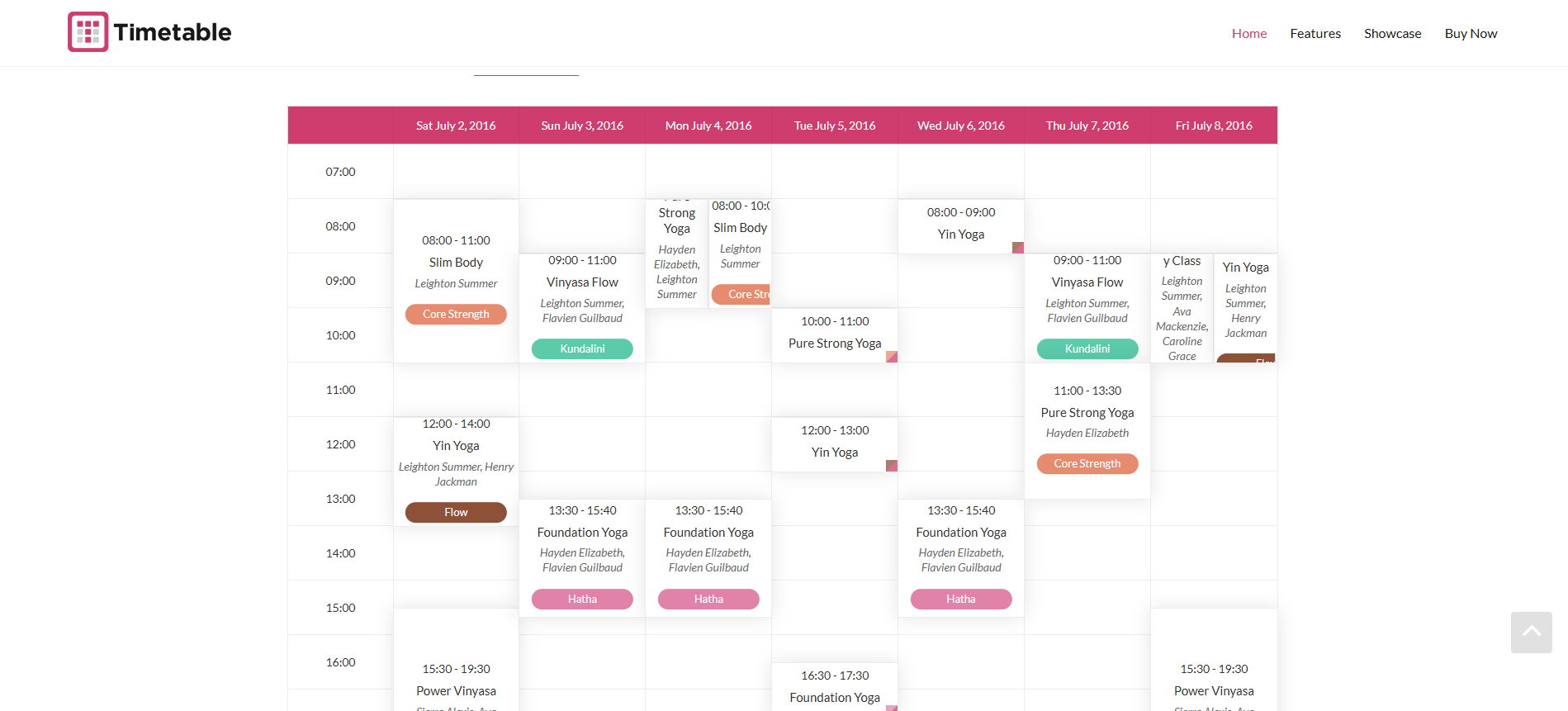Click the scroll-to-top arrow button
Viewport: 1568px width, 711px height.
pyautogui.click(x=1531, y=632)
